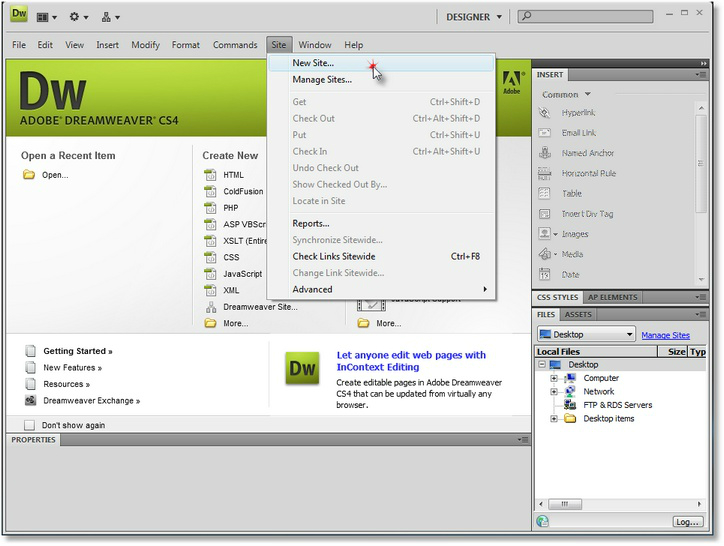Click the Media insert icon
The image size is (724, 546).
(x=544, y=254)
